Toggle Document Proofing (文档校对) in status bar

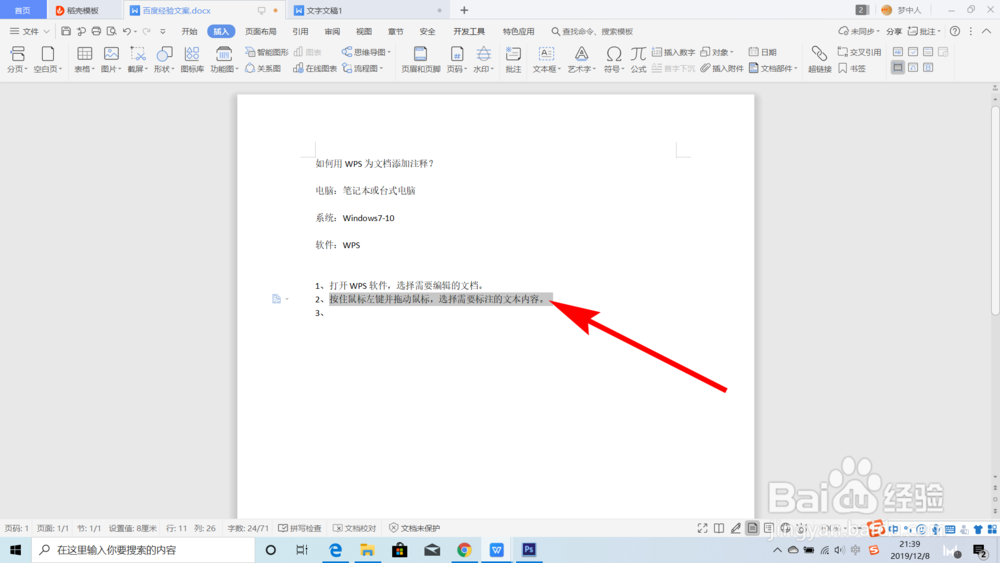pyautogui.click(x=355, y=528)
